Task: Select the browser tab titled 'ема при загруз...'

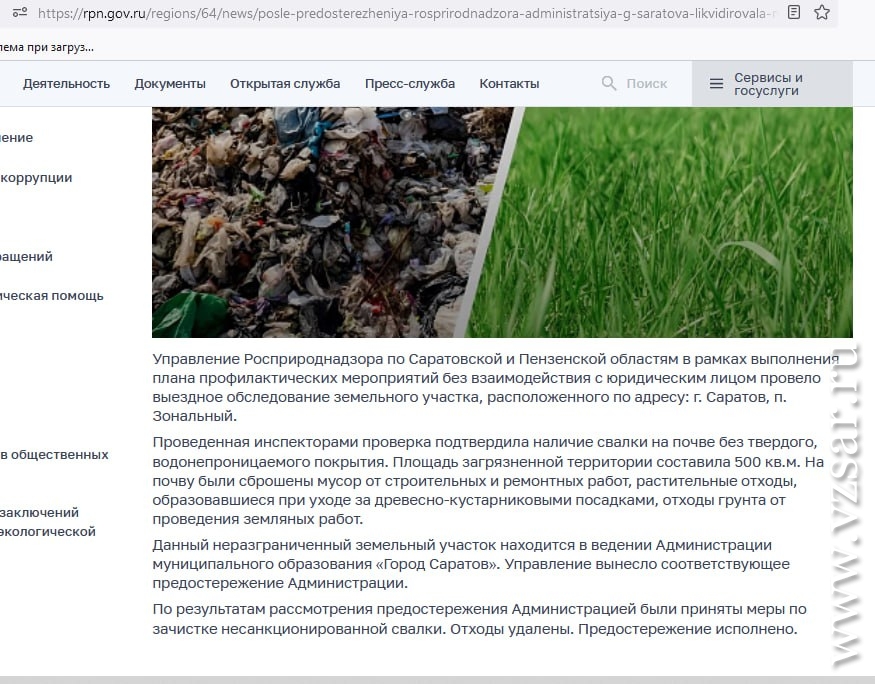Action: click(x=47, y=47)
